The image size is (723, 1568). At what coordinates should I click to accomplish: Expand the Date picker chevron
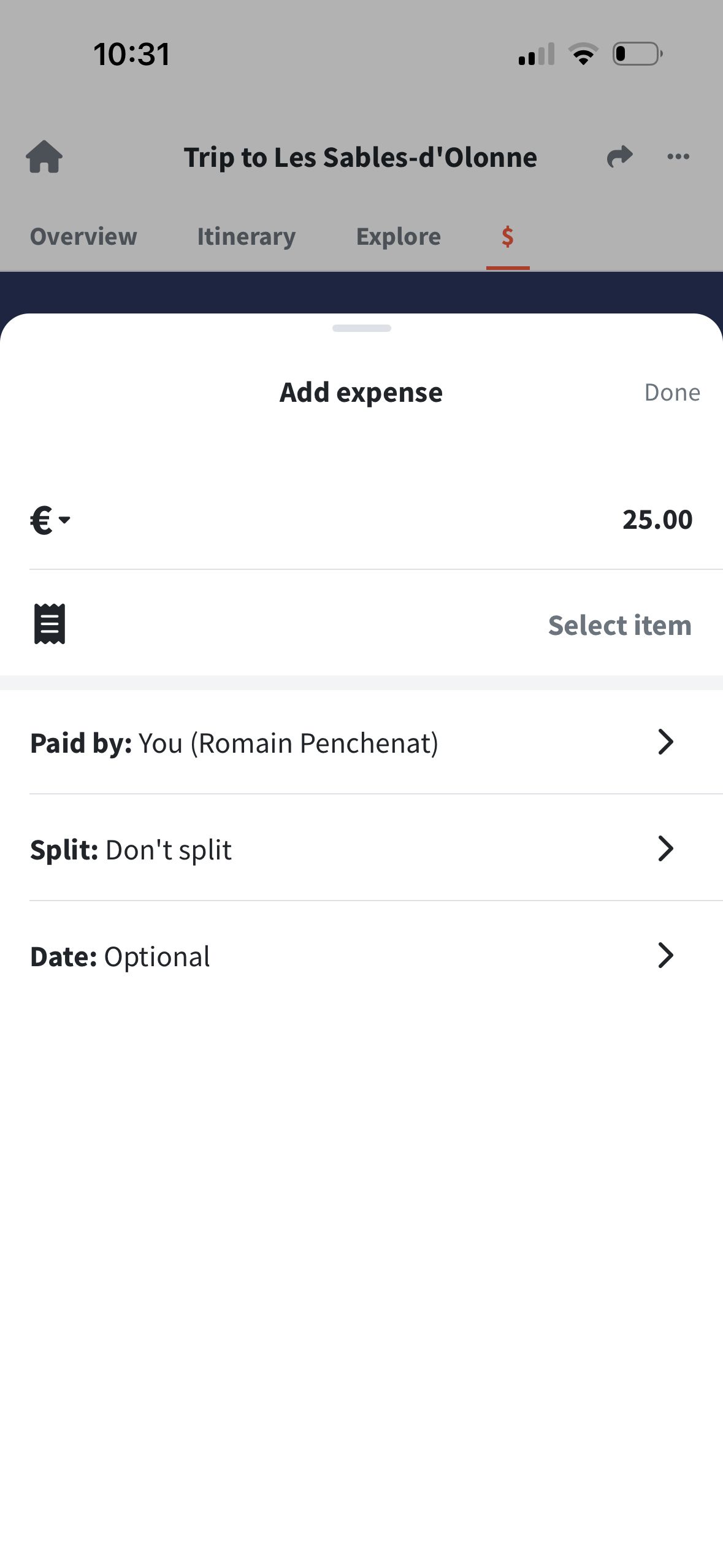tap(666, 956)
